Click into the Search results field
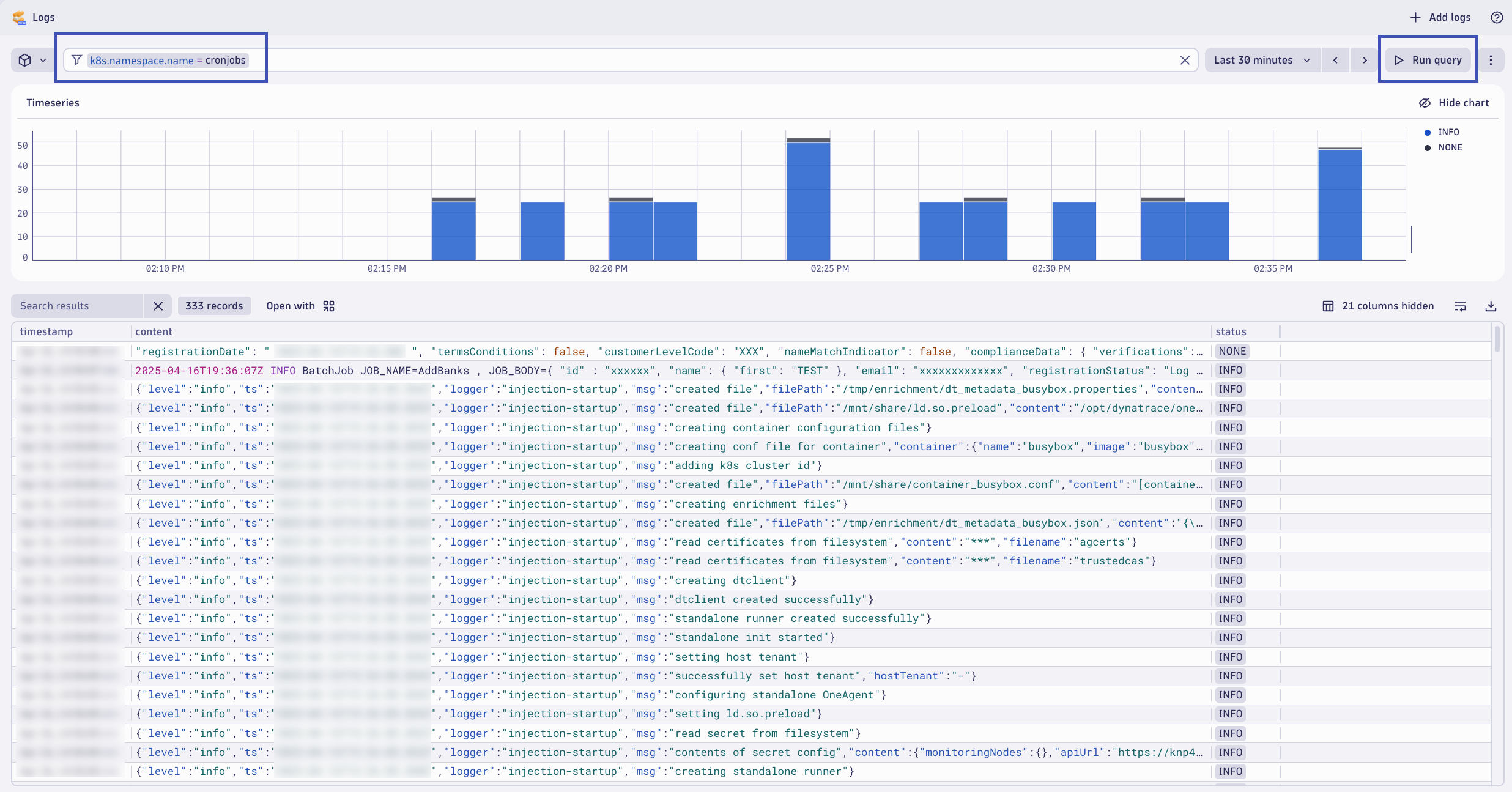1512x792 pixels. tap(76, 306)
